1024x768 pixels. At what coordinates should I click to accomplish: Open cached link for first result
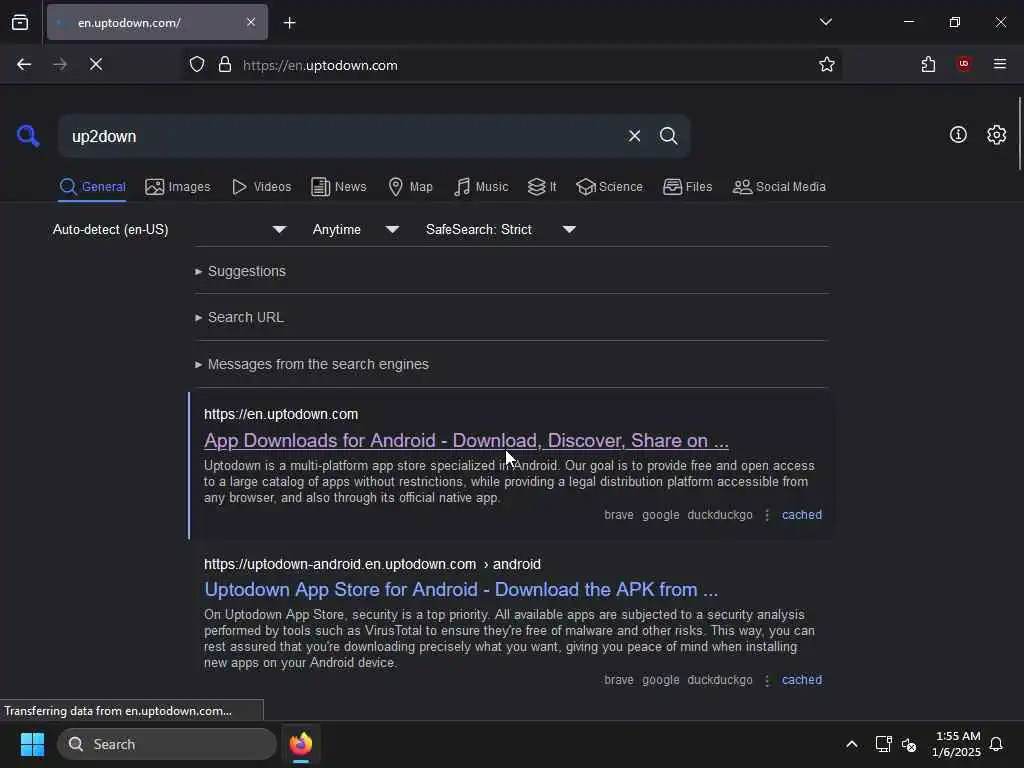[x=801, y=515]
